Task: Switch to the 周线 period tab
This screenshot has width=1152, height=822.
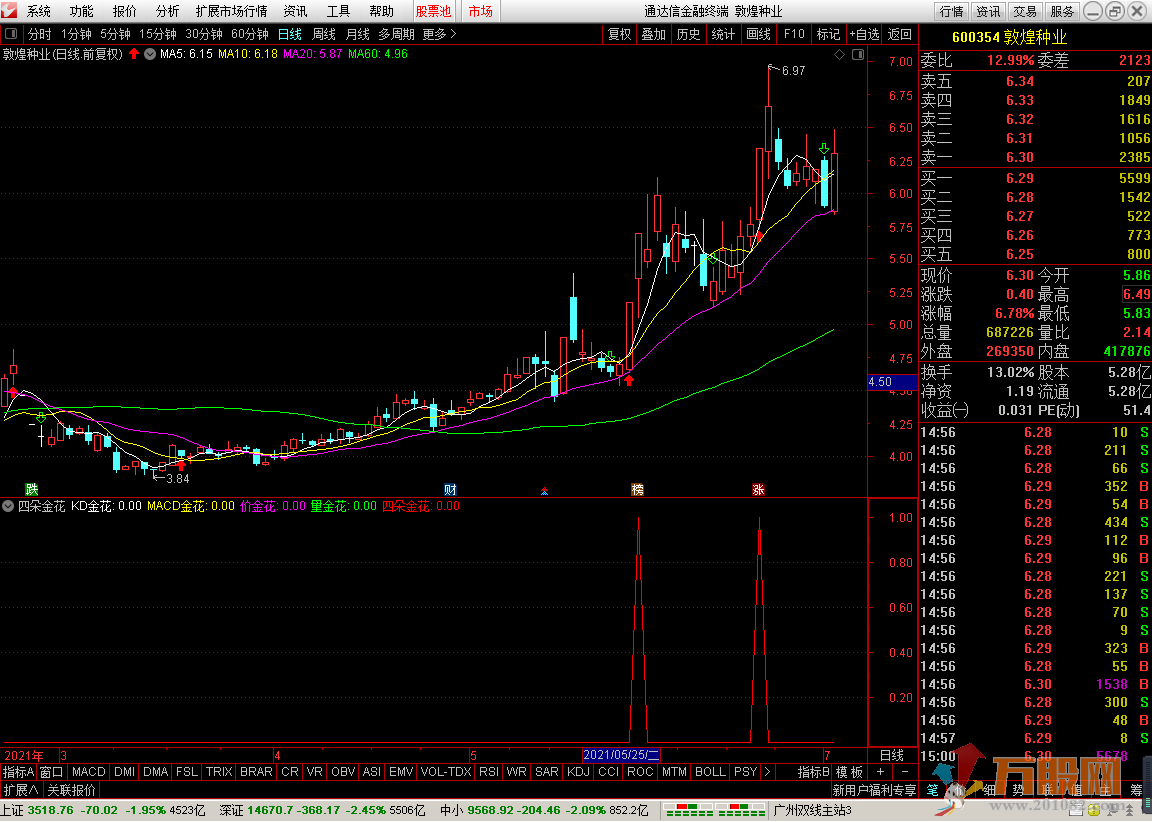Action: (x=324, y=34)
